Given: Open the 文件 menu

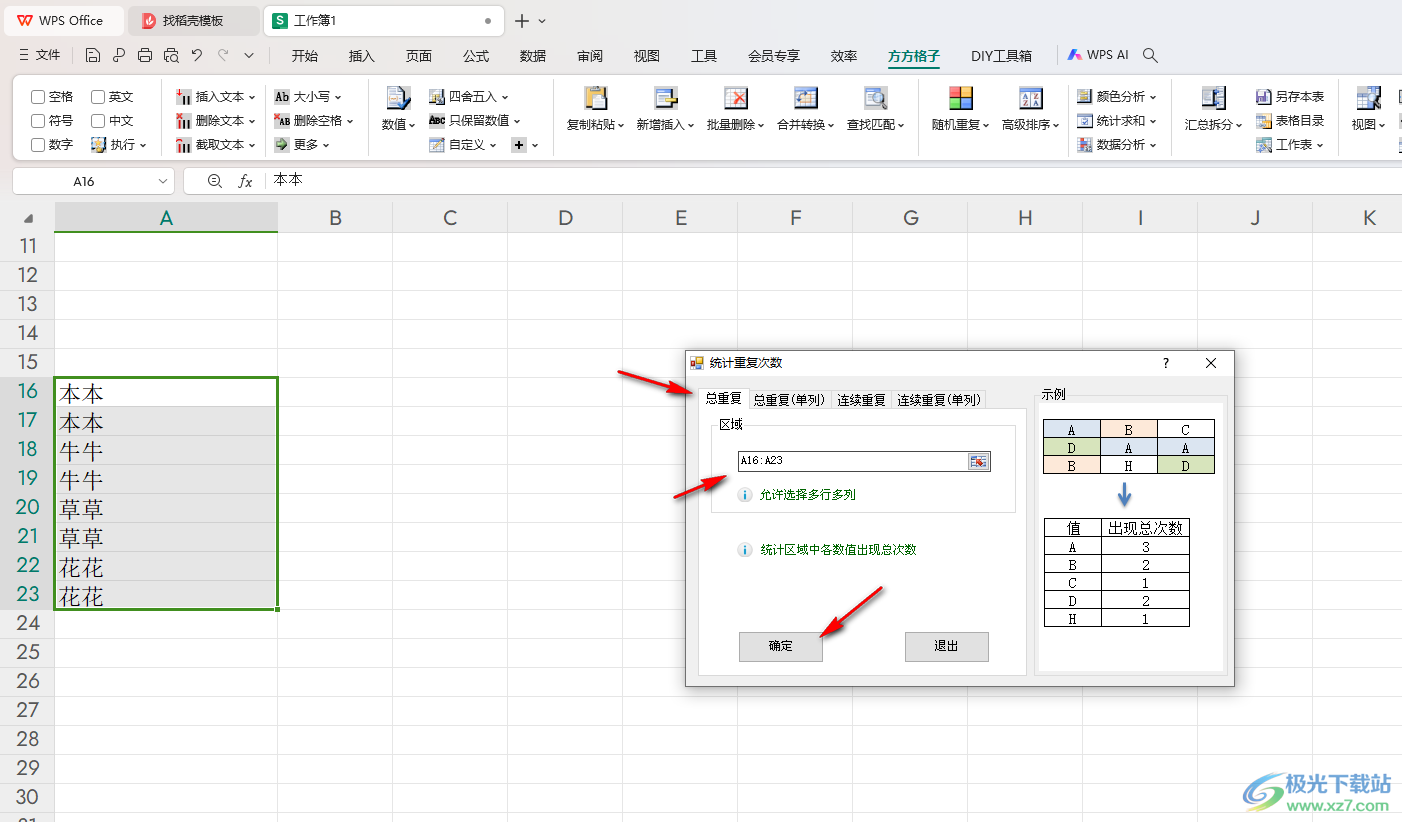Looking at the screenshot, I should point(40,56).
